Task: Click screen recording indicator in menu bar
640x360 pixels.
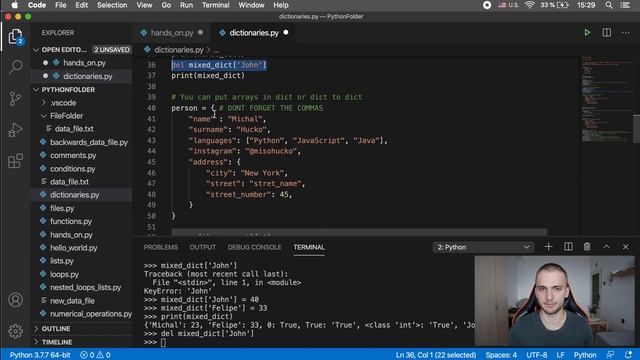Action: click(487, 5)
